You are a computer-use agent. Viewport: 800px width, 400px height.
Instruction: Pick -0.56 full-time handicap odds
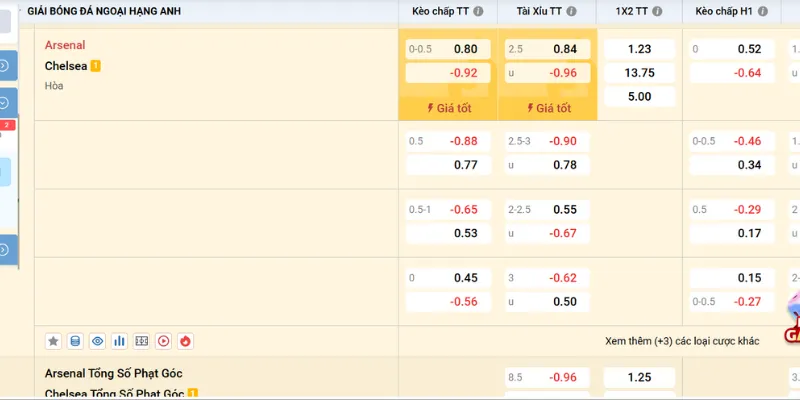point(448,302)
